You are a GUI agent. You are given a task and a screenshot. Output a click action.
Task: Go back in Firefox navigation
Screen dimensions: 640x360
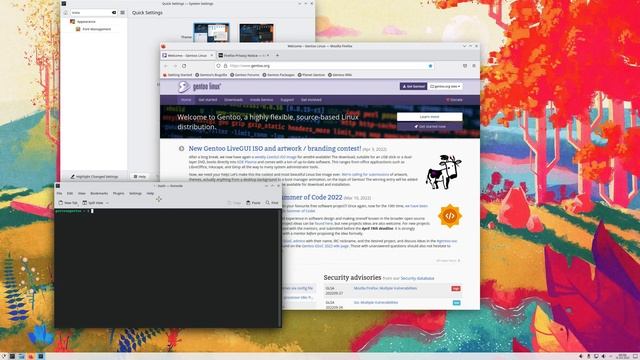(166, 66)
